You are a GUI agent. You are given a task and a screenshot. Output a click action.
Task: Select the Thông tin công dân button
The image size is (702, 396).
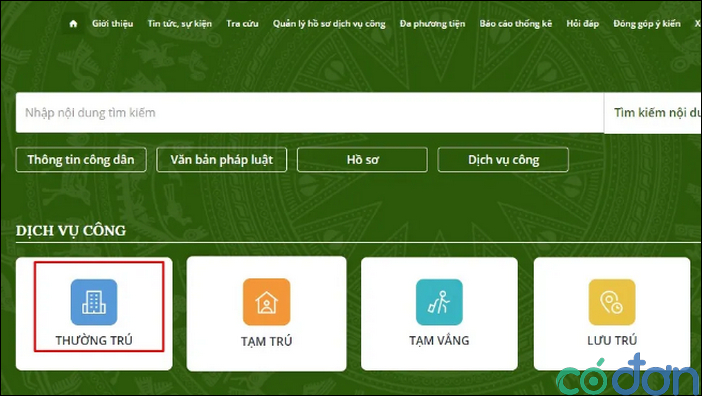tap(81, 160)
